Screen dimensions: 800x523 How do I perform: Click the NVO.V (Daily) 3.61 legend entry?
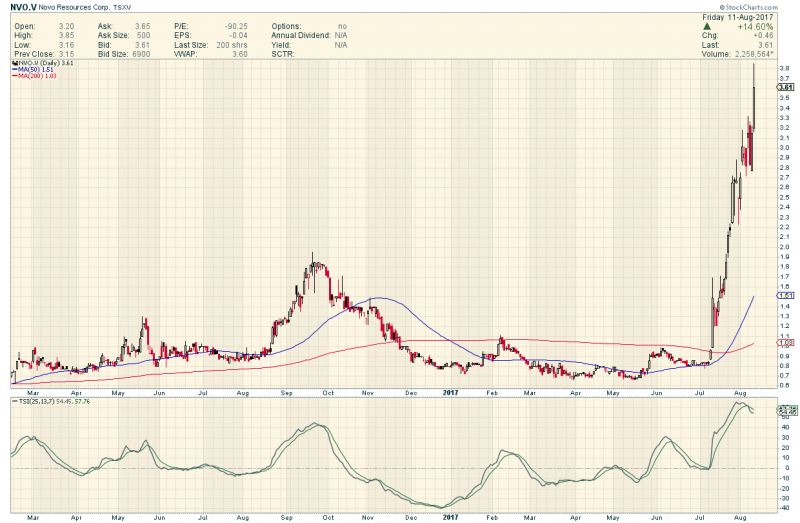point(46,63)
